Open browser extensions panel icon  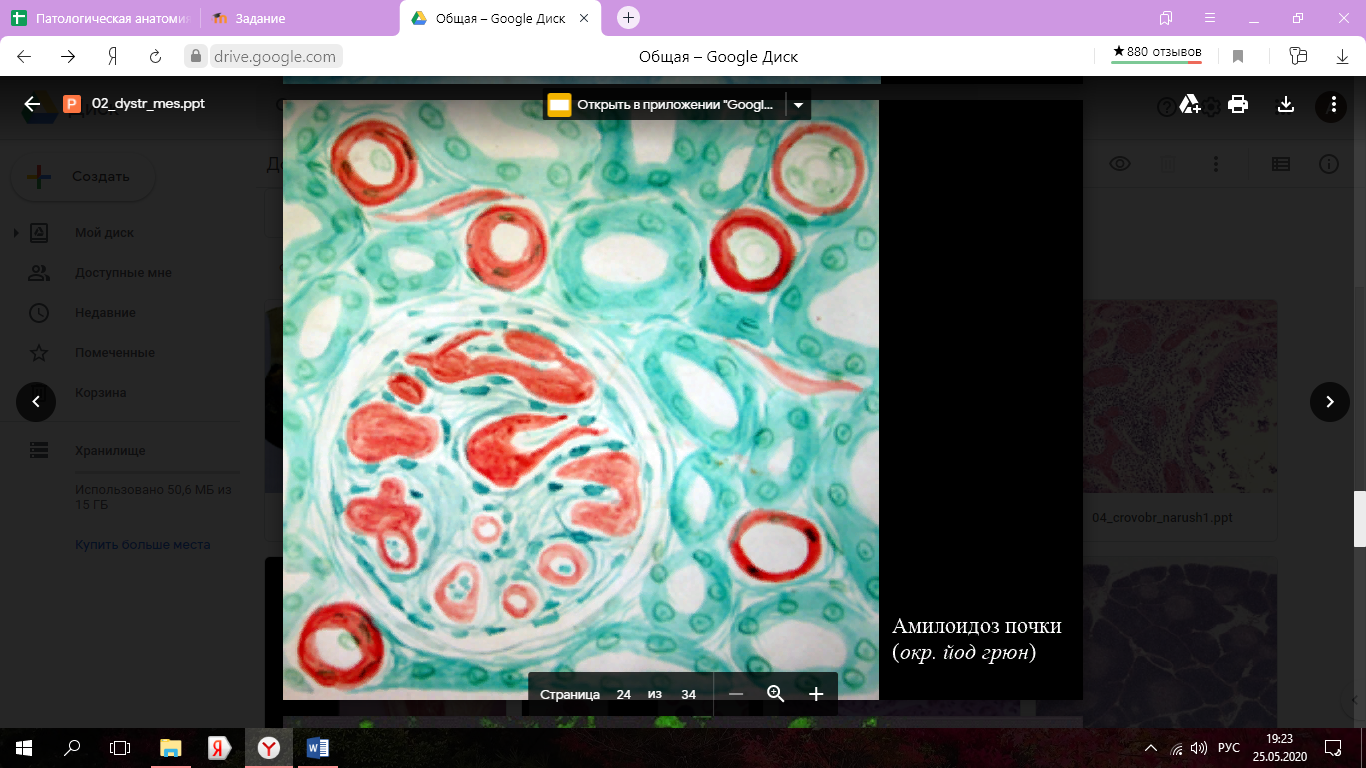tap(1298, 57)
